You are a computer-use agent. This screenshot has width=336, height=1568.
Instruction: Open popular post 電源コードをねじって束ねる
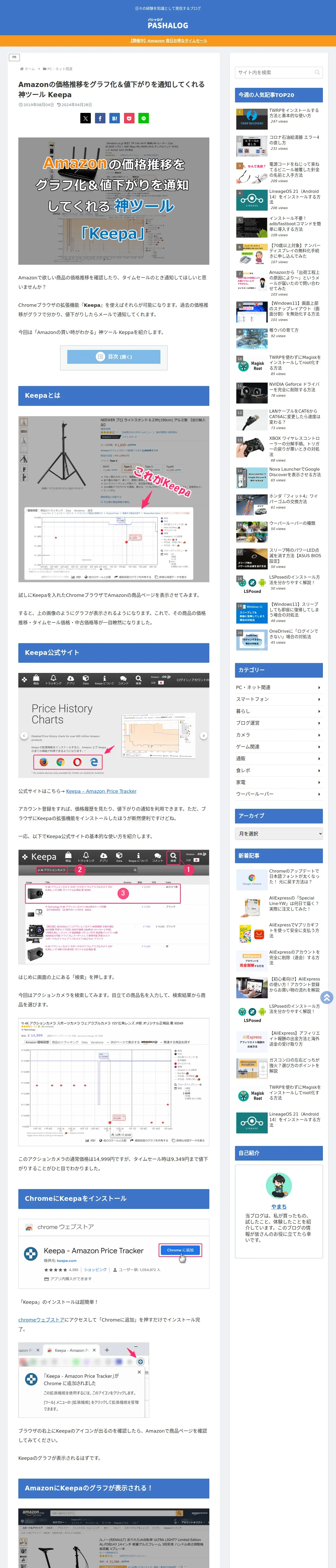279,172
